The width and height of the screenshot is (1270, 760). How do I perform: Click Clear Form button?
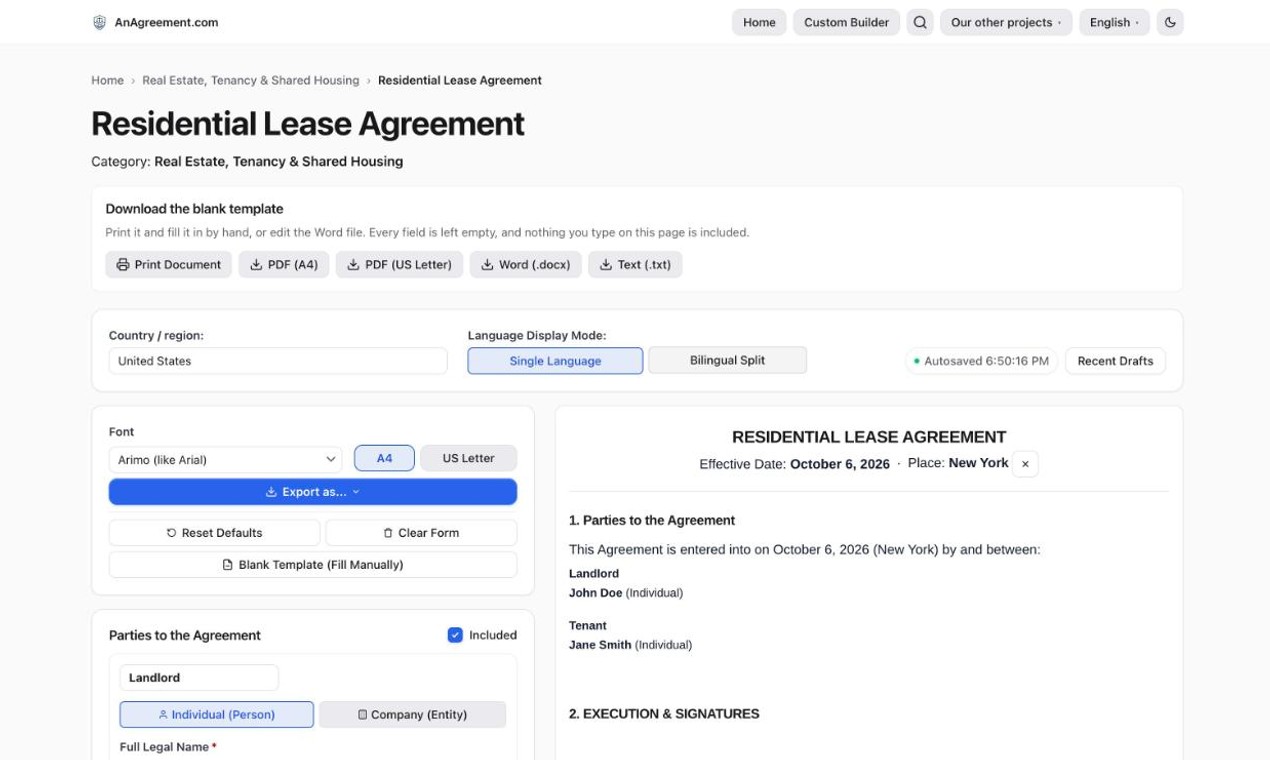click(x=421, y=533)
